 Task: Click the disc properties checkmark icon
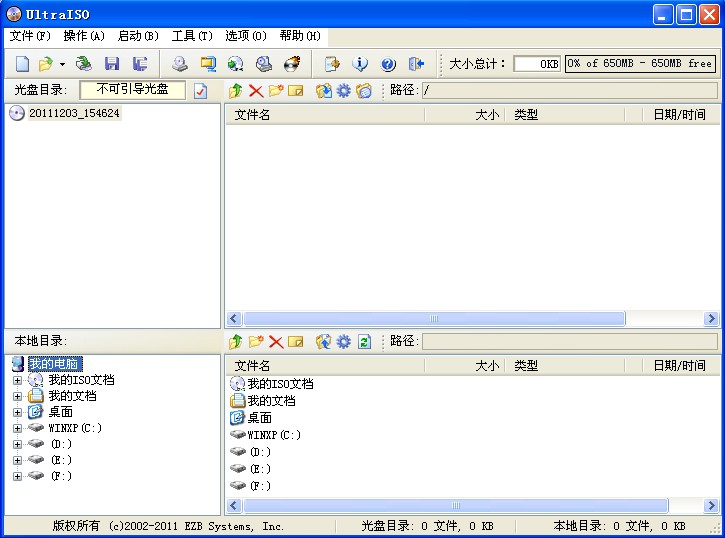coord(200,91)
